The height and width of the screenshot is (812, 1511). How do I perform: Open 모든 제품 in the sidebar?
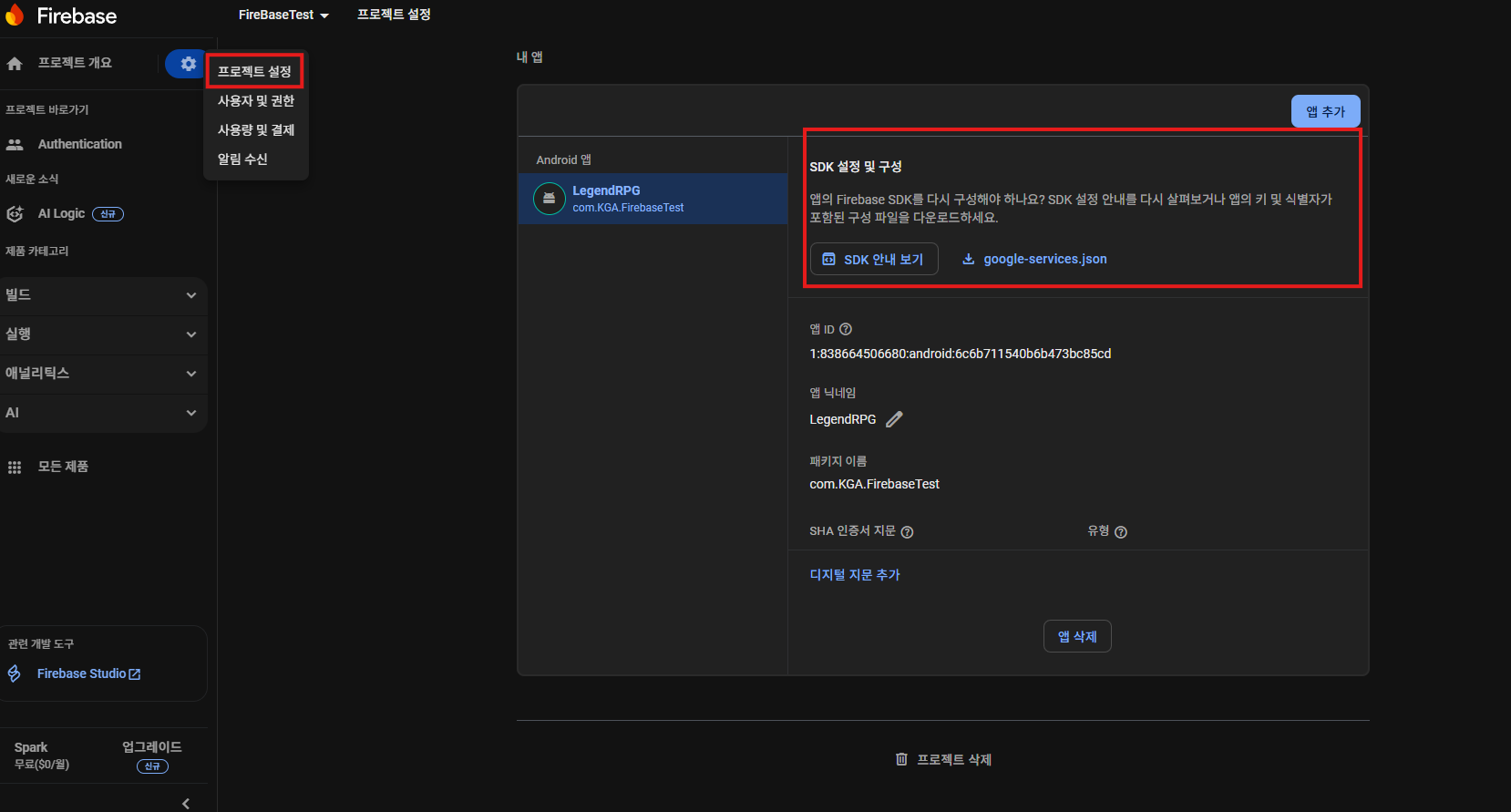click(63, 467)
